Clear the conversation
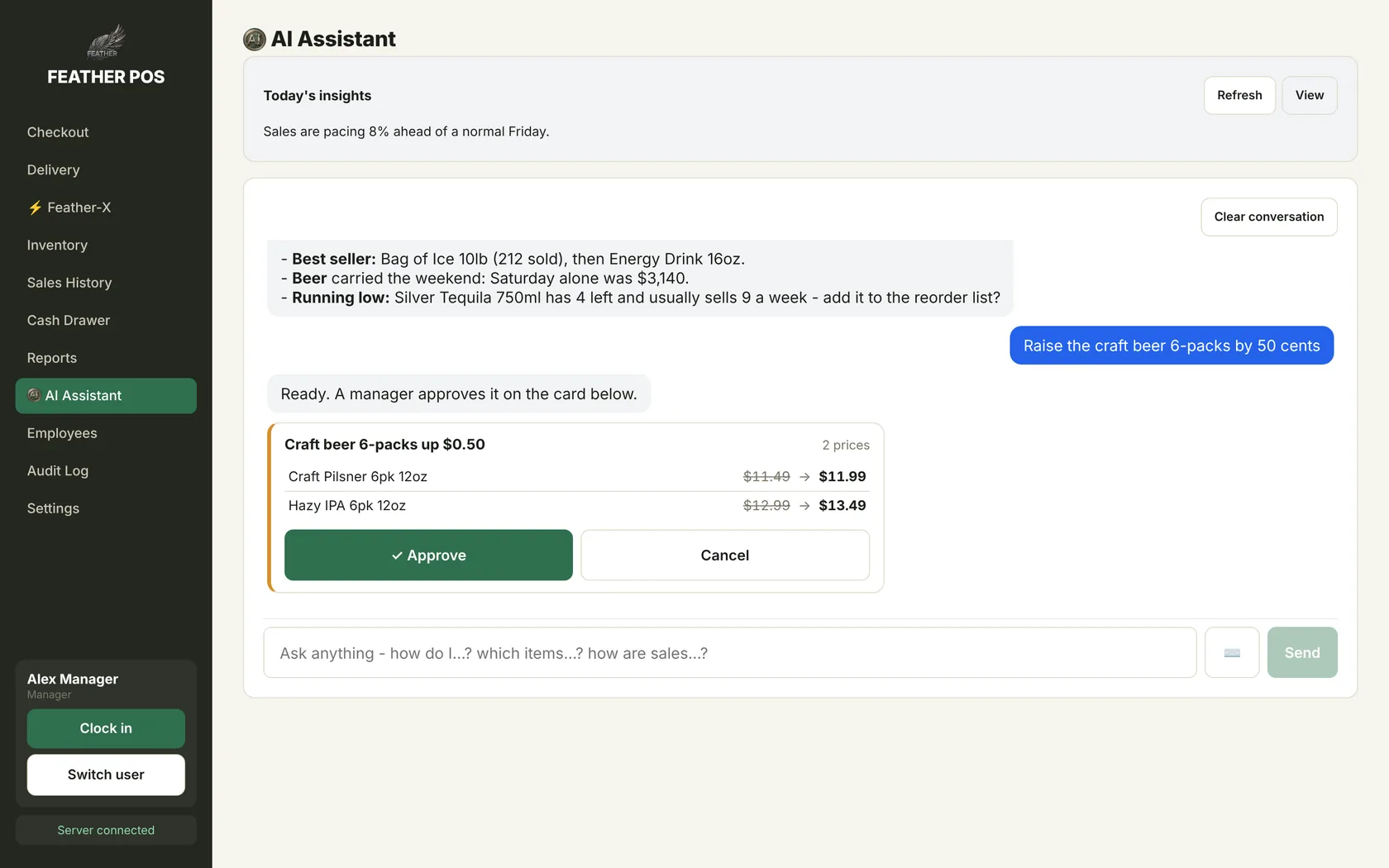 (1269, 217)
